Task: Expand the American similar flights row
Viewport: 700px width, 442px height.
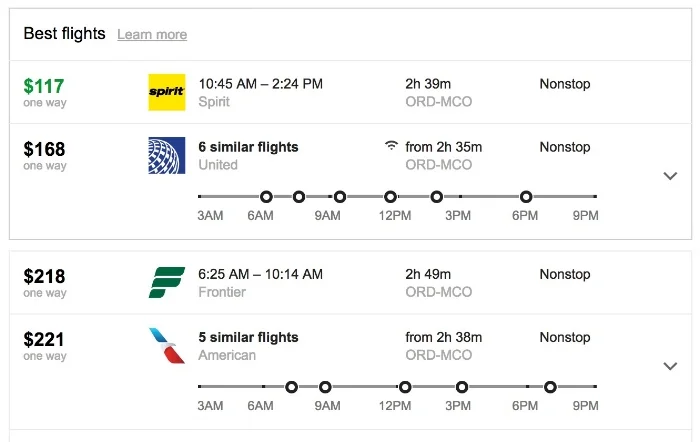Action: 671,366
